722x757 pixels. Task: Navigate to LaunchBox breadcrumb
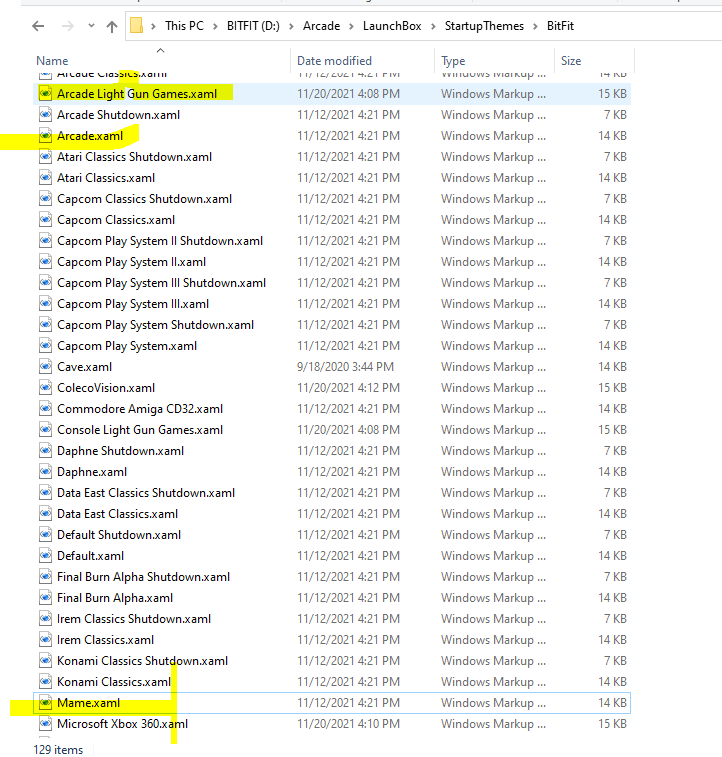(x=392, y=26)
